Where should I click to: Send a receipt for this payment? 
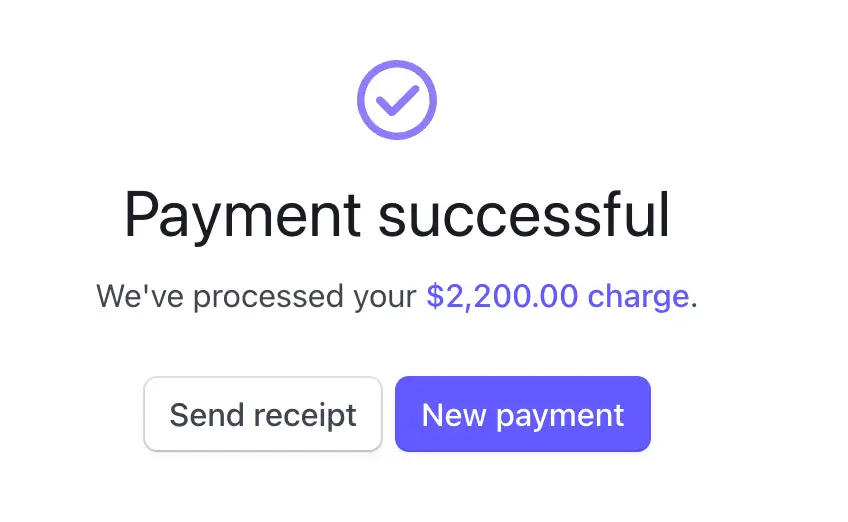click(263, 414)
